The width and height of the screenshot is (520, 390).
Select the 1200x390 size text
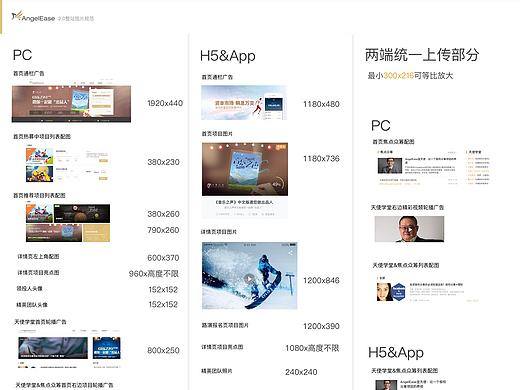321,326
